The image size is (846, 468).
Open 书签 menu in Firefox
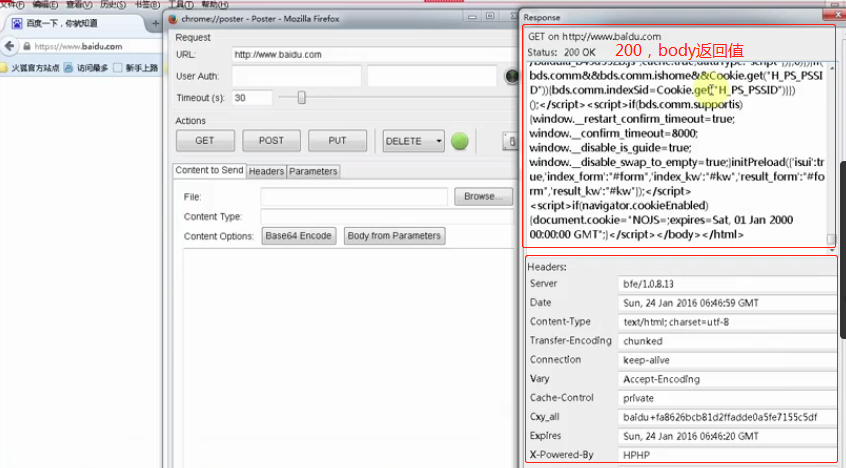147,4
